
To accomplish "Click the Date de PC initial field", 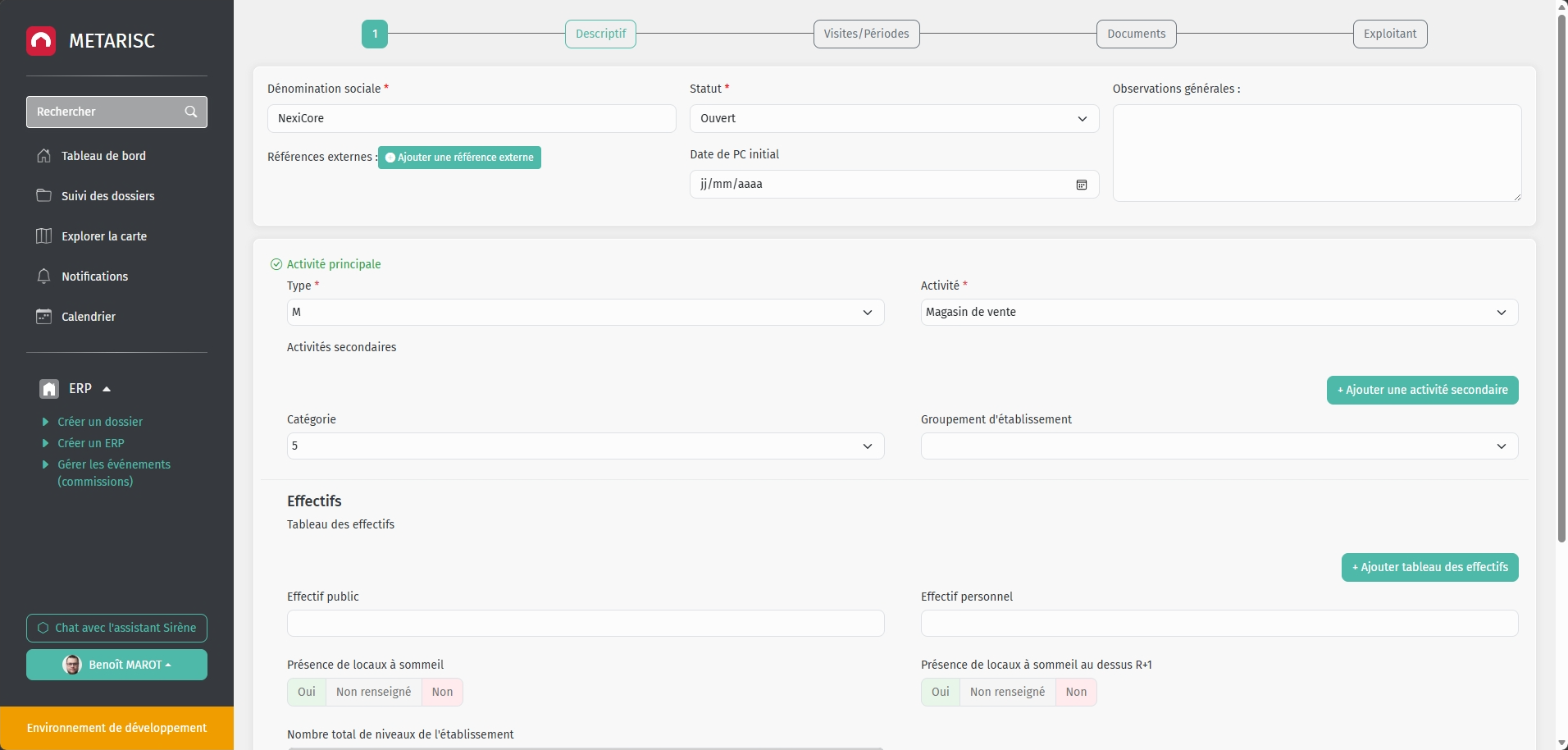I will pos(895,185).
